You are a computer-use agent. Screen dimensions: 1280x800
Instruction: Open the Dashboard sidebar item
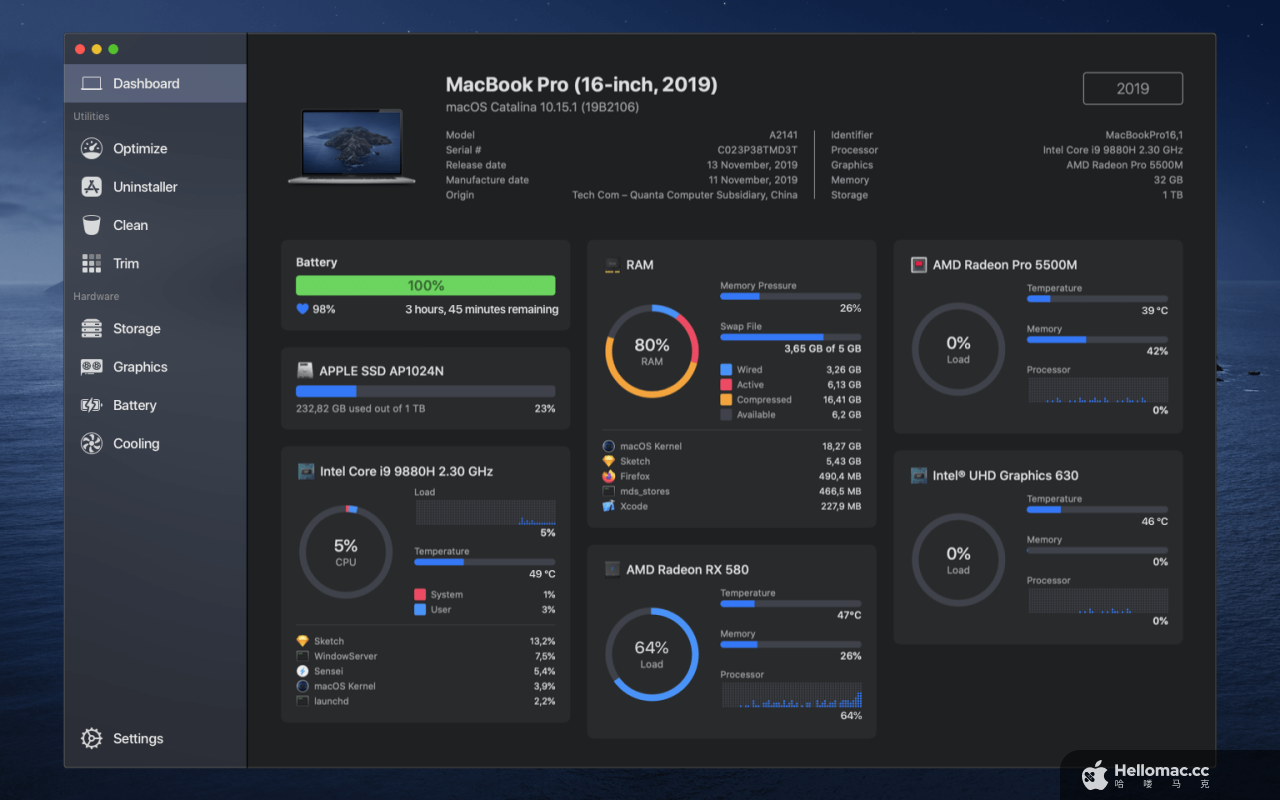(155, 84)
